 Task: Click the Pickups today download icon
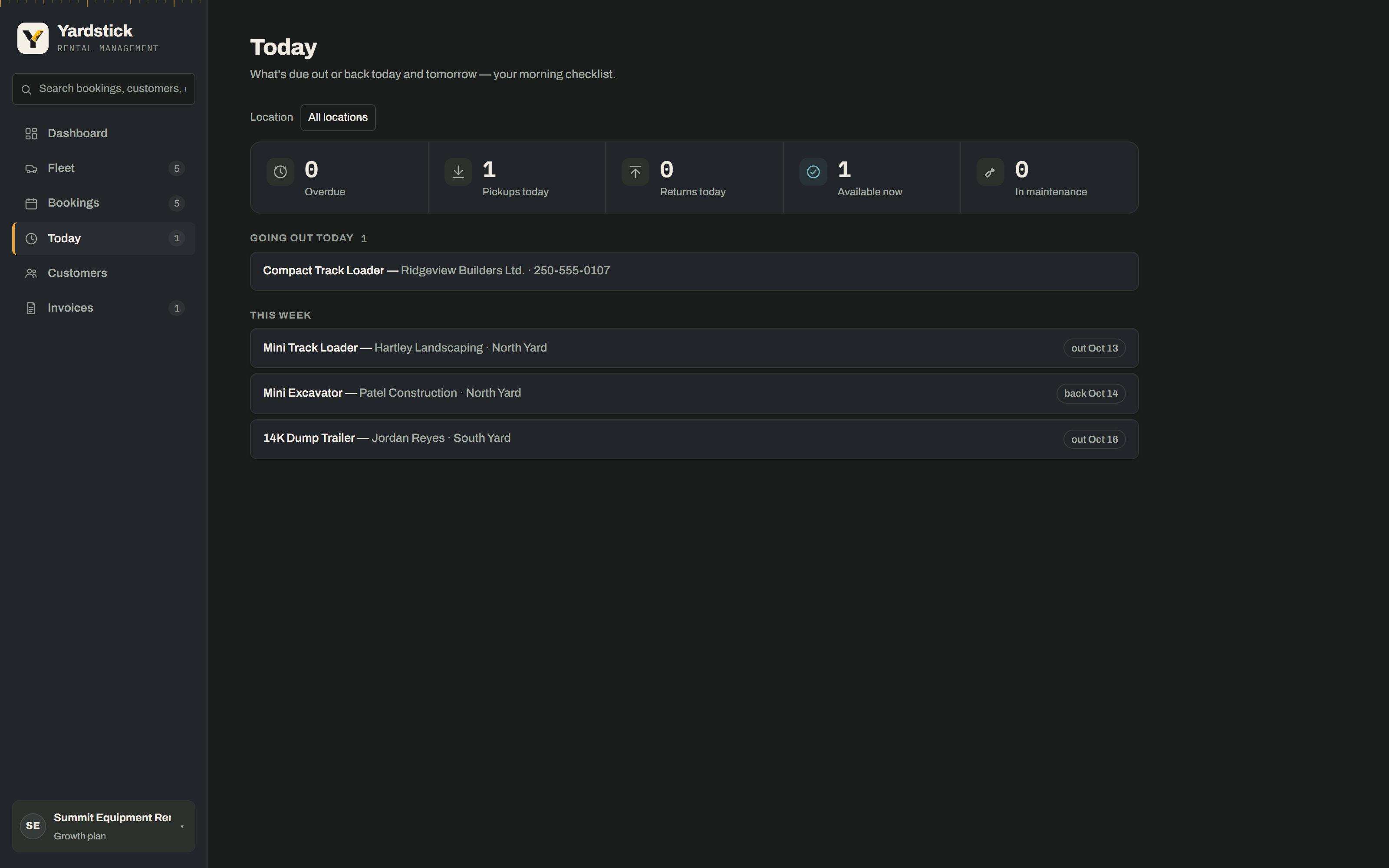(x=458, y=172)
